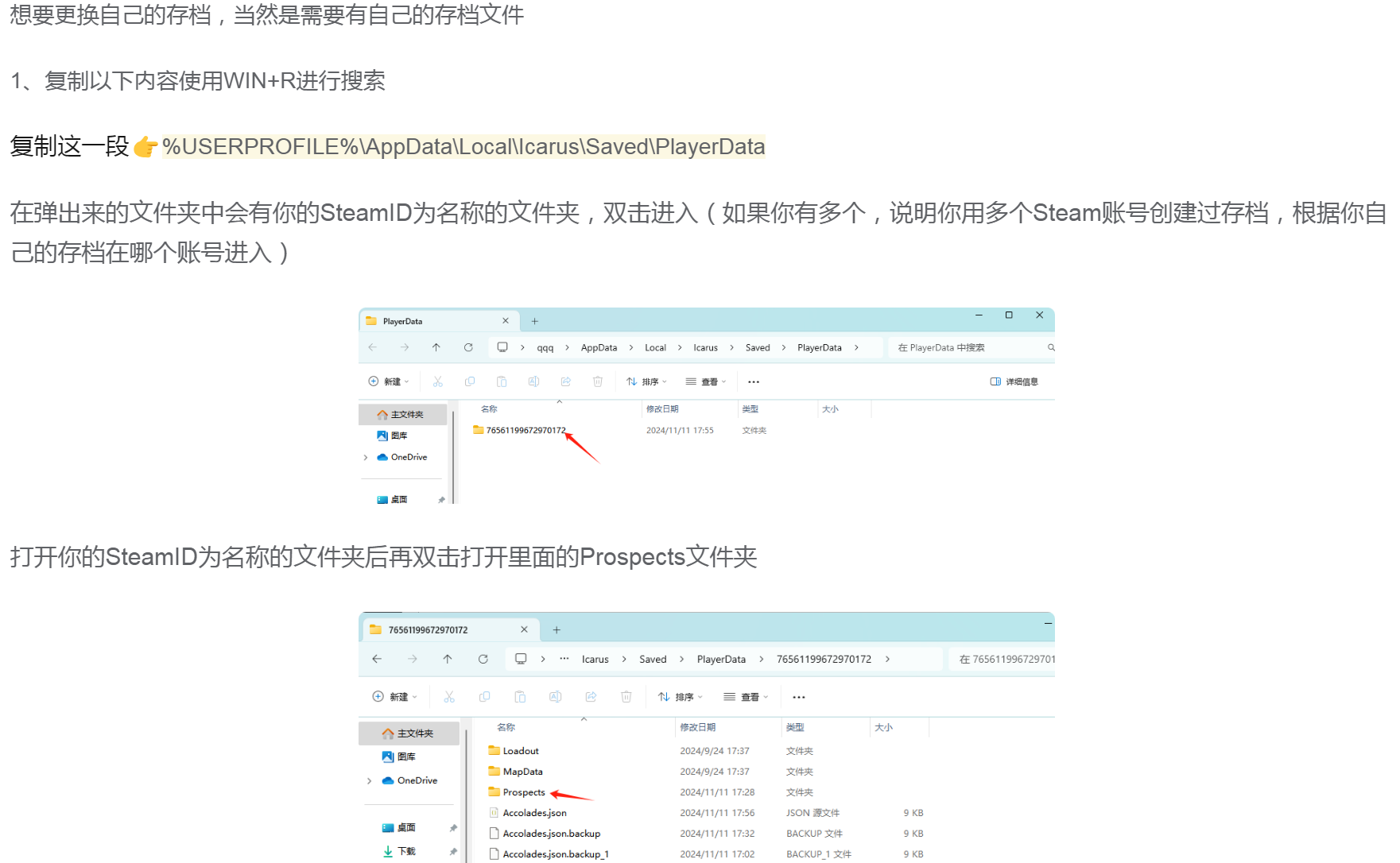Open three-dots more menu in 76561199672970172 window

[799, 697]
